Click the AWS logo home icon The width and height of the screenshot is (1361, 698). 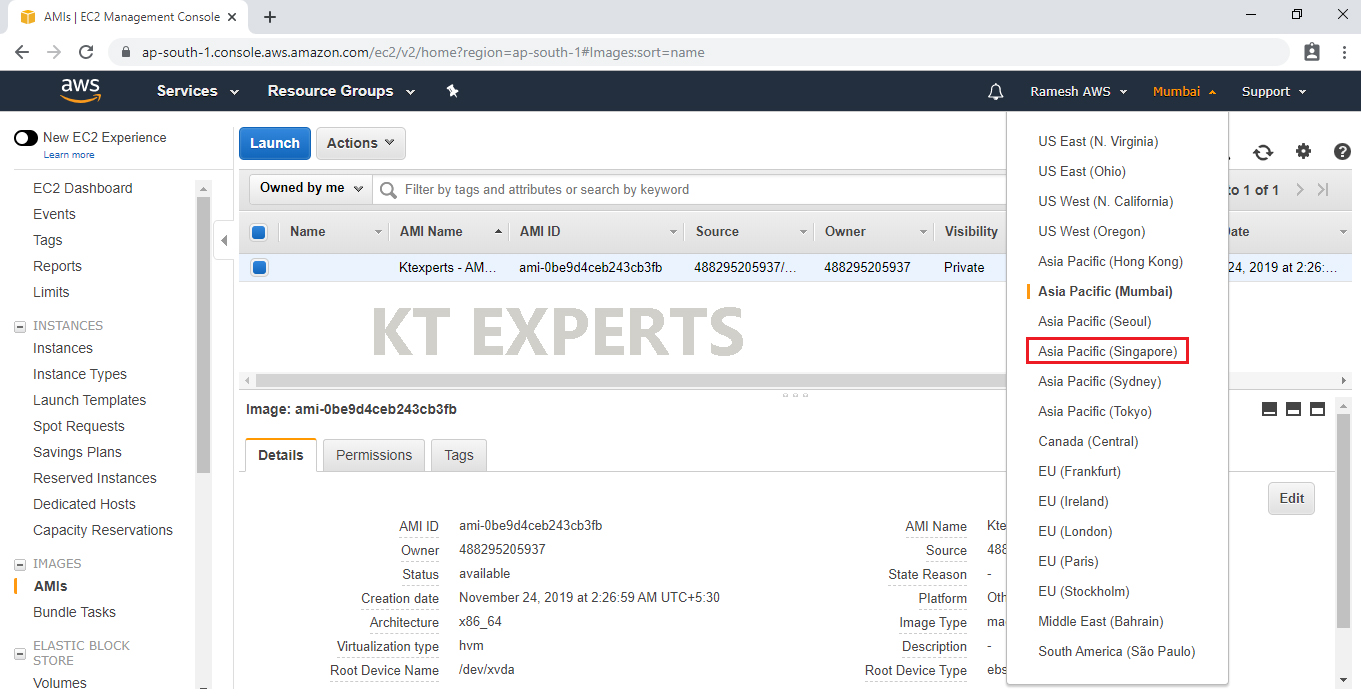click(x=81, y=90)
